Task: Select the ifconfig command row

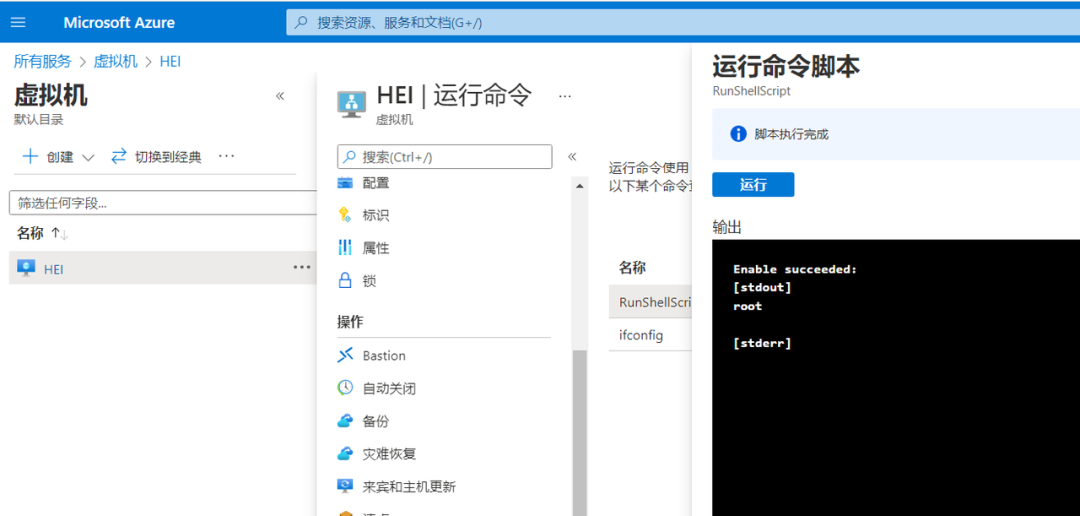Action: pyautogui.click(x=650, y=335)
